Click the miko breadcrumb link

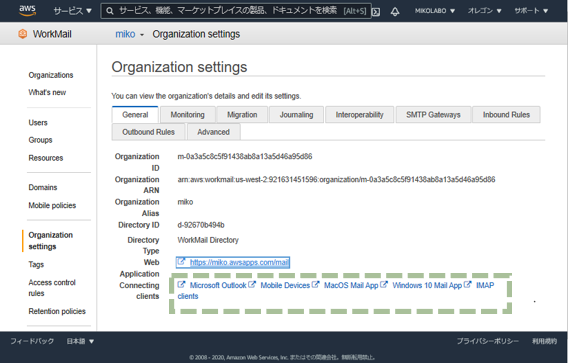(125, 34)
